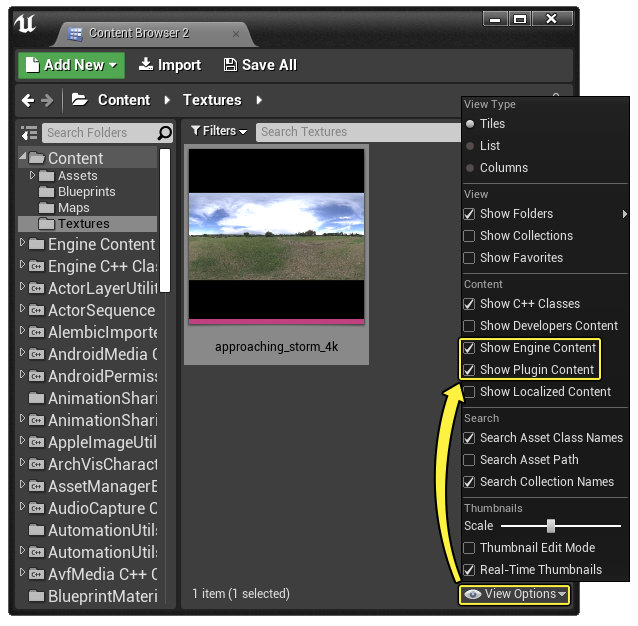Uncheck Show Engine Content
638x626 pixels.
pos(469,348)
